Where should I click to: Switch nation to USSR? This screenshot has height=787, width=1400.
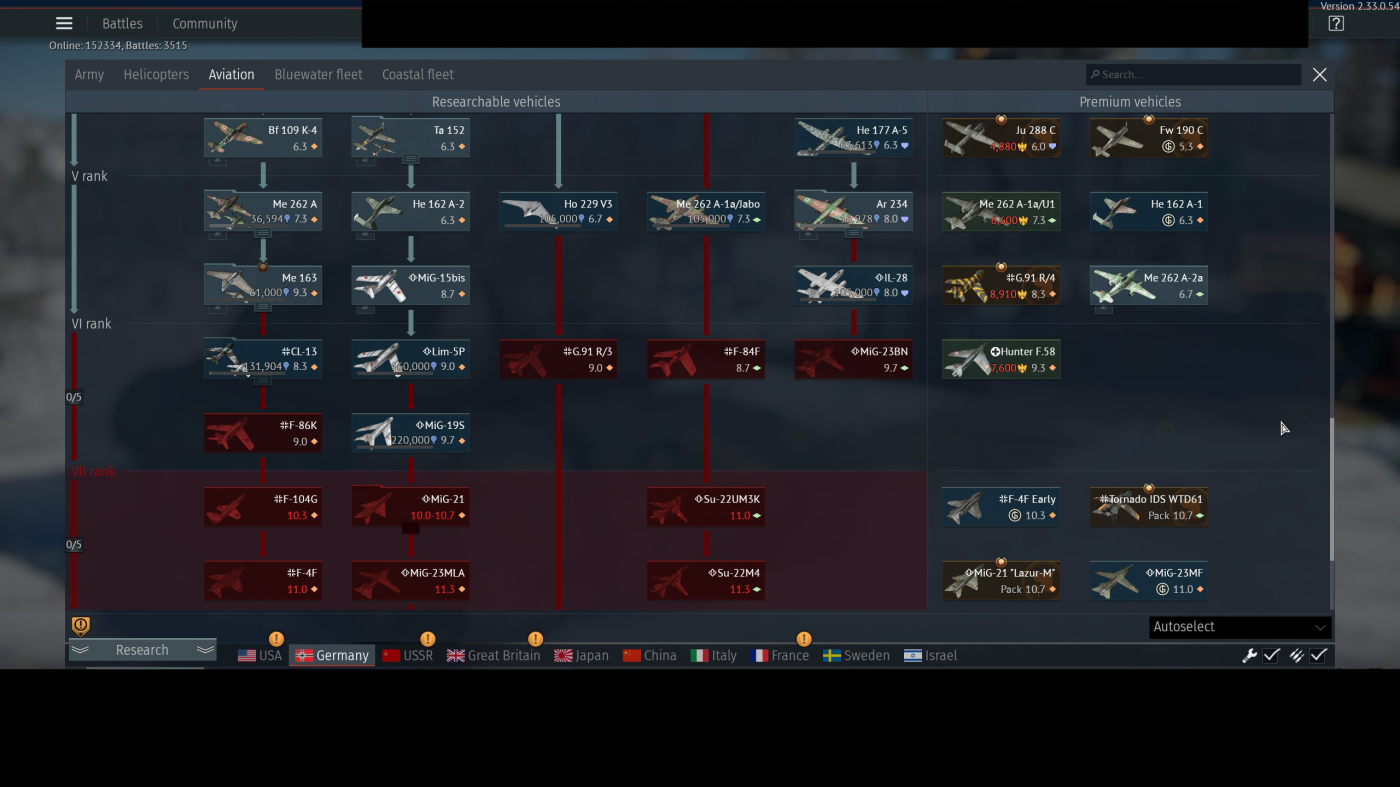pos(408,656)
